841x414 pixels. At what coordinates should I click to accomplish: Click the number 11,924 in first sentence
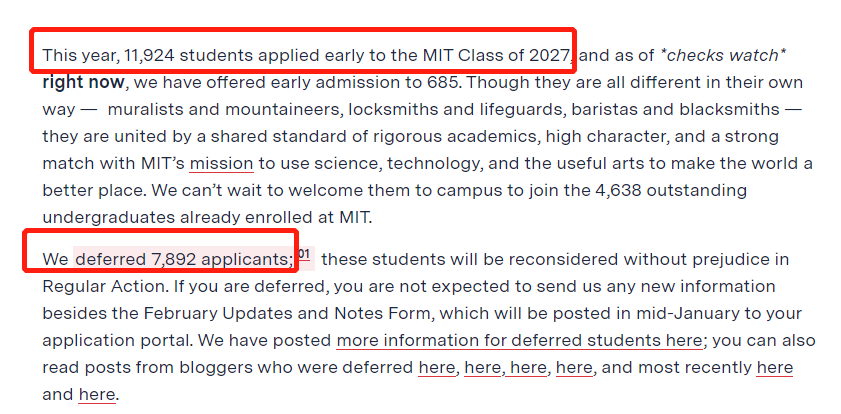(x=149, y=55)
